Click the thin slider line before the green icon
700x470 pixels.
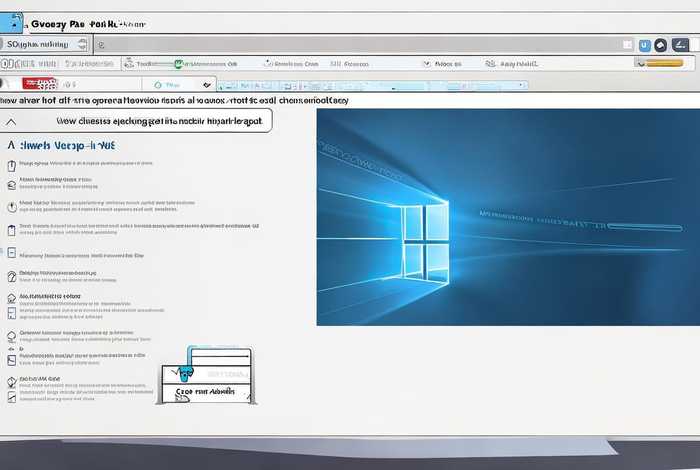tap(162, 64)
